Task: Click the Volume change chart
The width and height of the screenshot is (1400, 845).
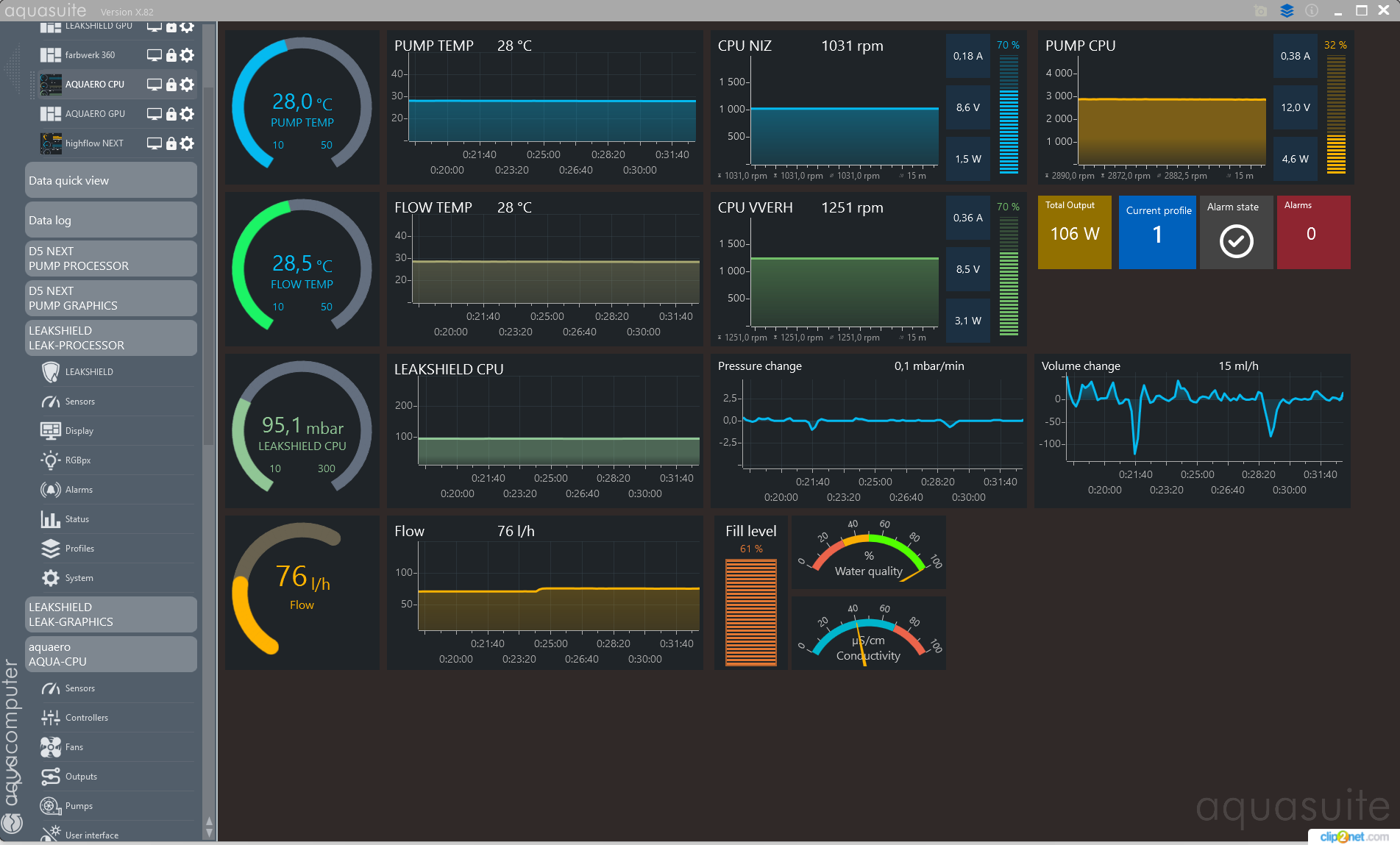Action: click(x=1193, y=431)
